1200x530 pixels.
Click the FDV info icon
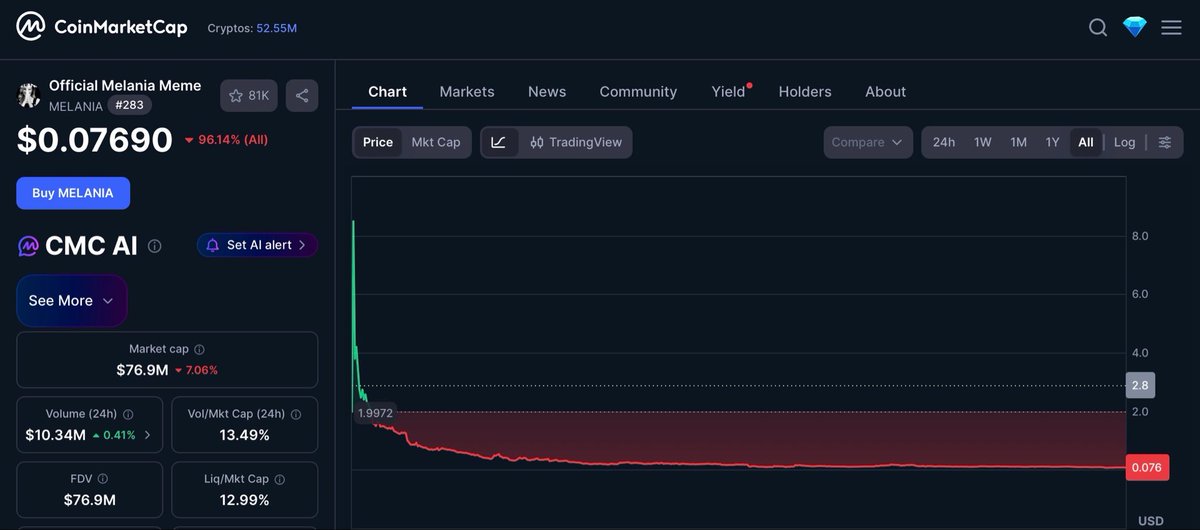(102, 479)
